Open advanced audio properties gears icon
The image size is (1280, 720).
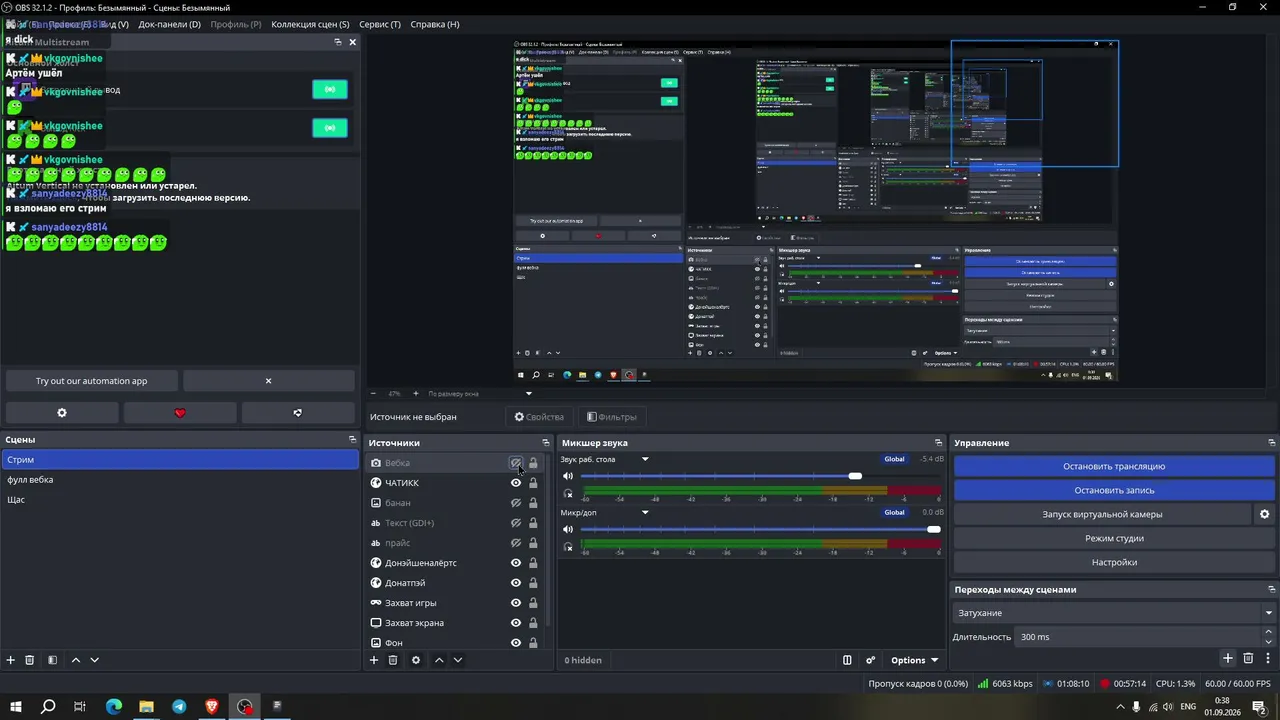[870, 660]
